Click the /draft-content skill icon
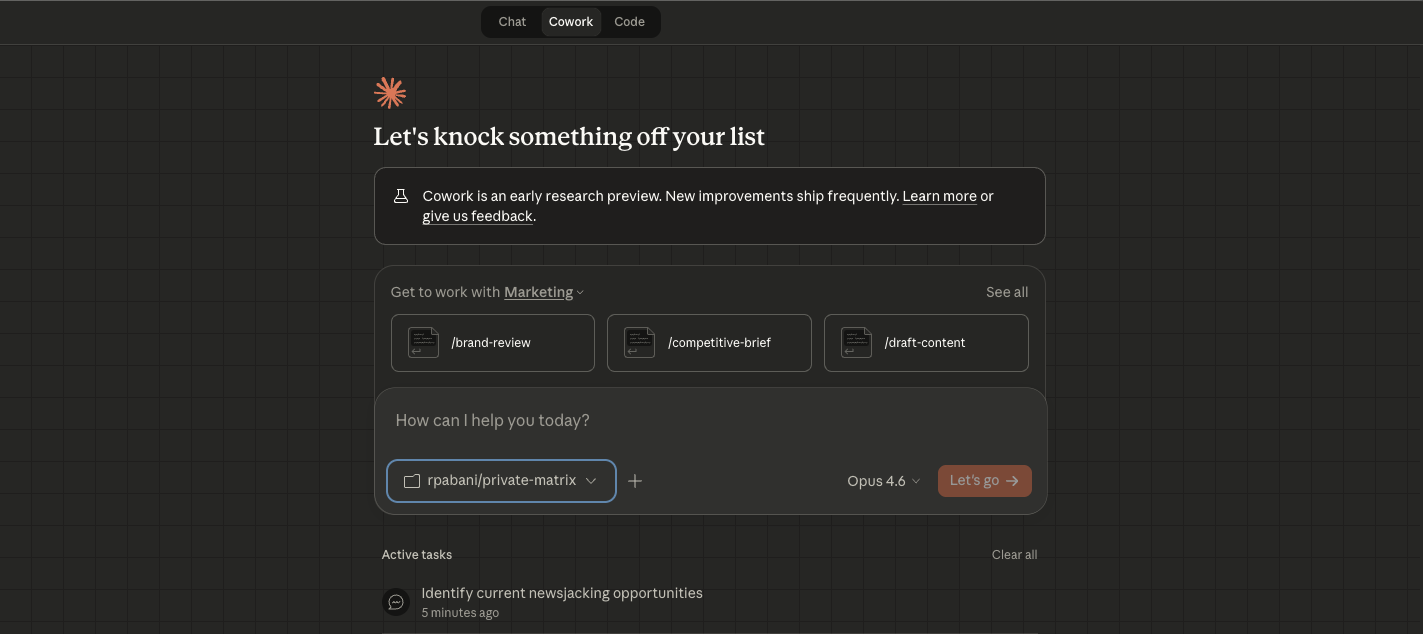Image resolution: width=1423 pixels, height=634 pixels. [855, 342]
